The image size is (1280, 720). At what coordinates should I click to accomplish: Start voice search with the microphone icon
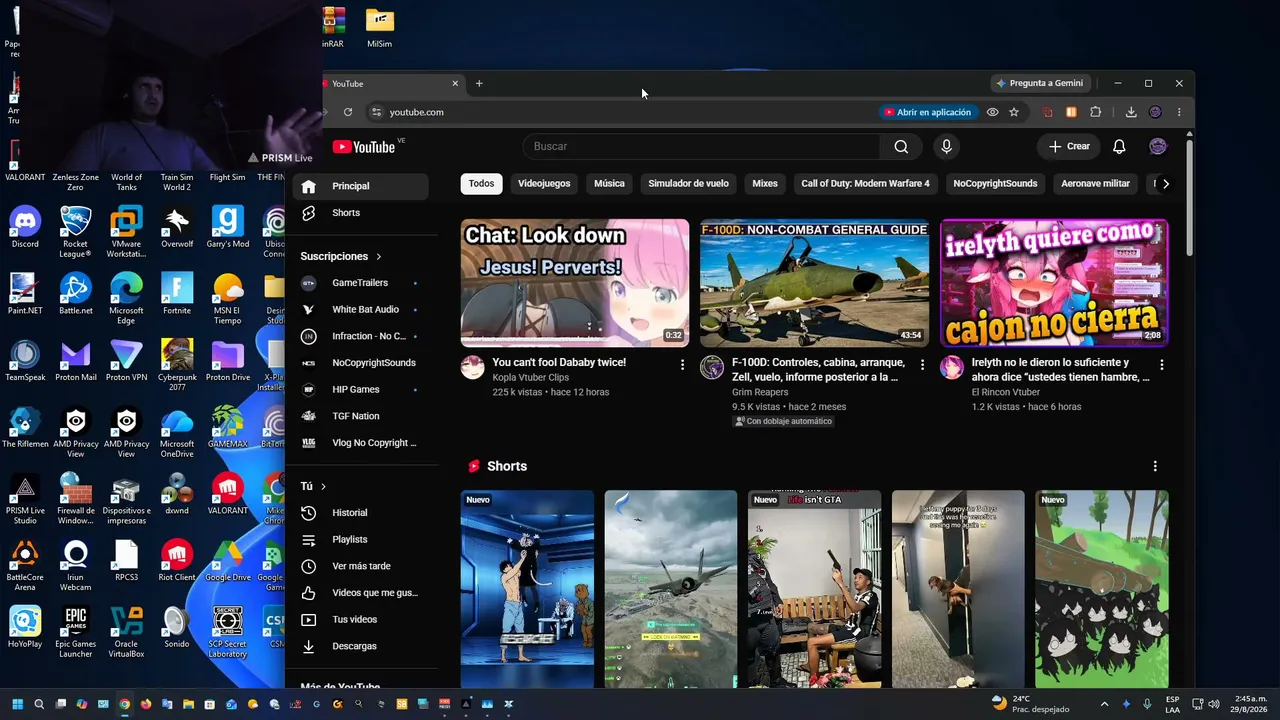tap(946, 147)
